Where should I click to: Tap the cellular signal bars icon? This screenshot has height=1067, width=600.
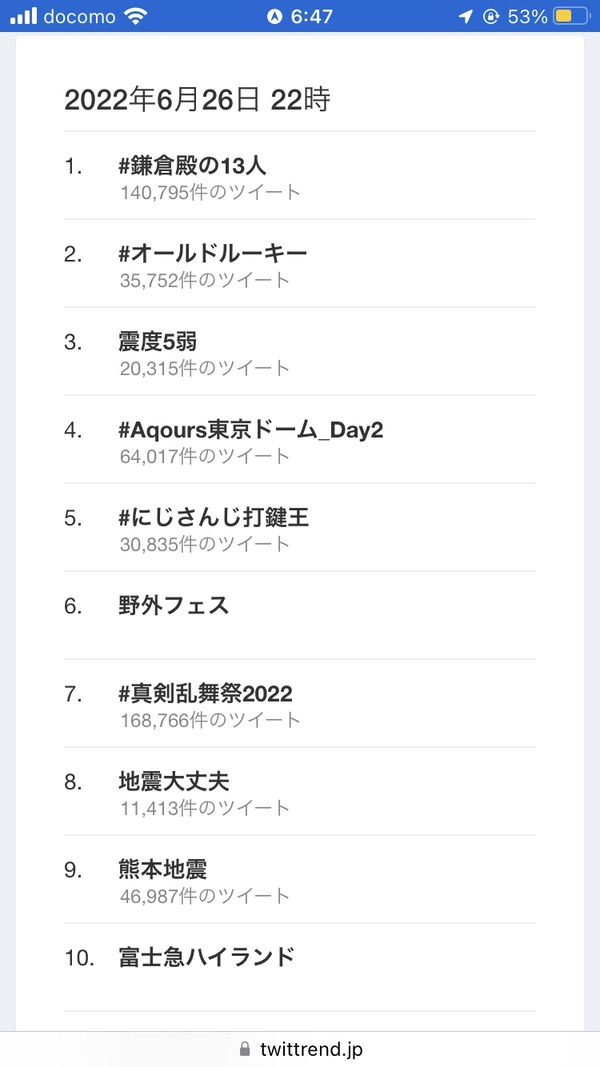23,16
